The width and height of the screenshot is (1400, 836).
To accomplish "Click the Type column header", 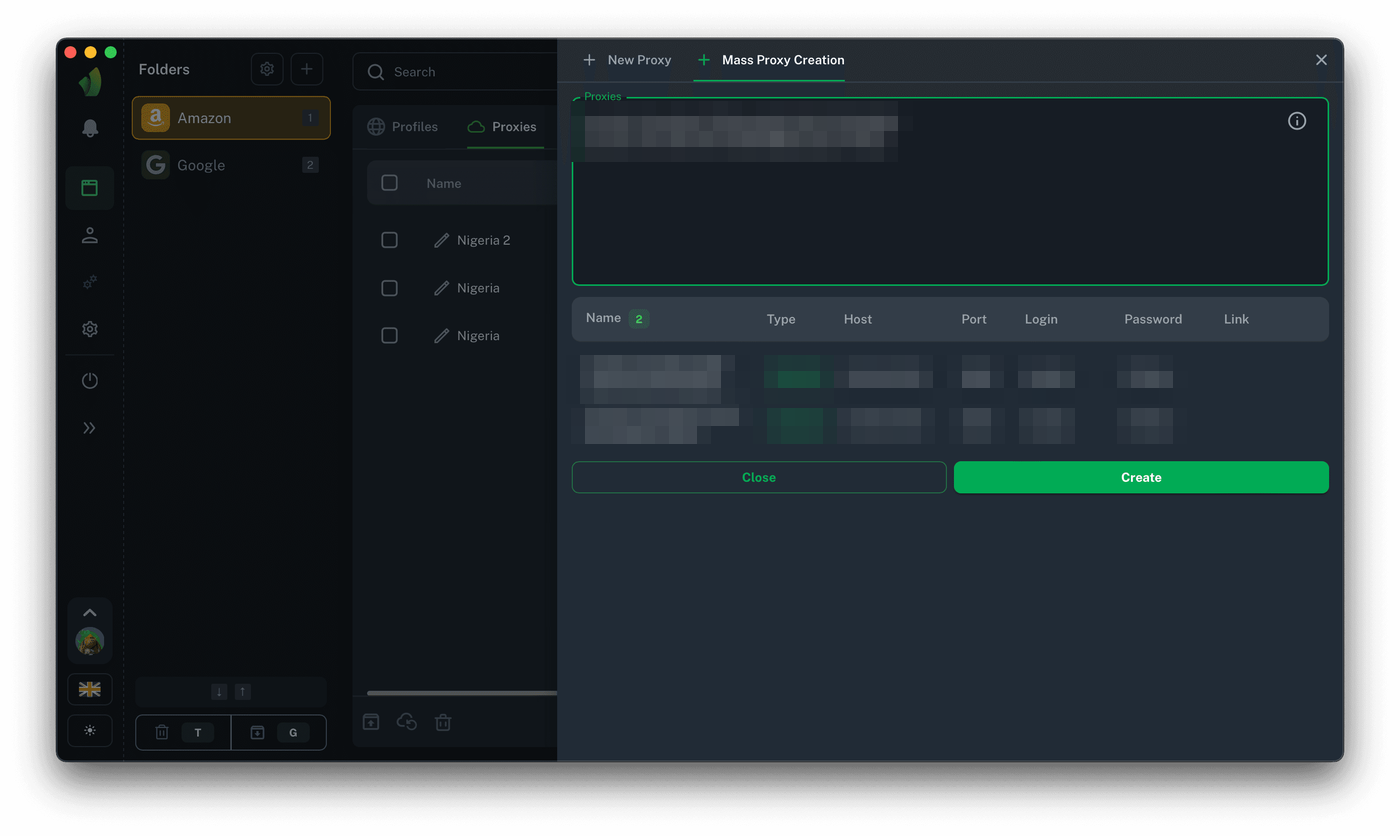I will click(781, 319).
